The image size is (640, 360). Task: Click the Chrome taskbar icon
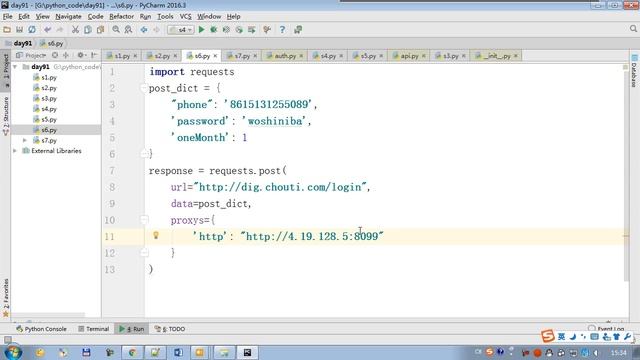click(132, 352)
